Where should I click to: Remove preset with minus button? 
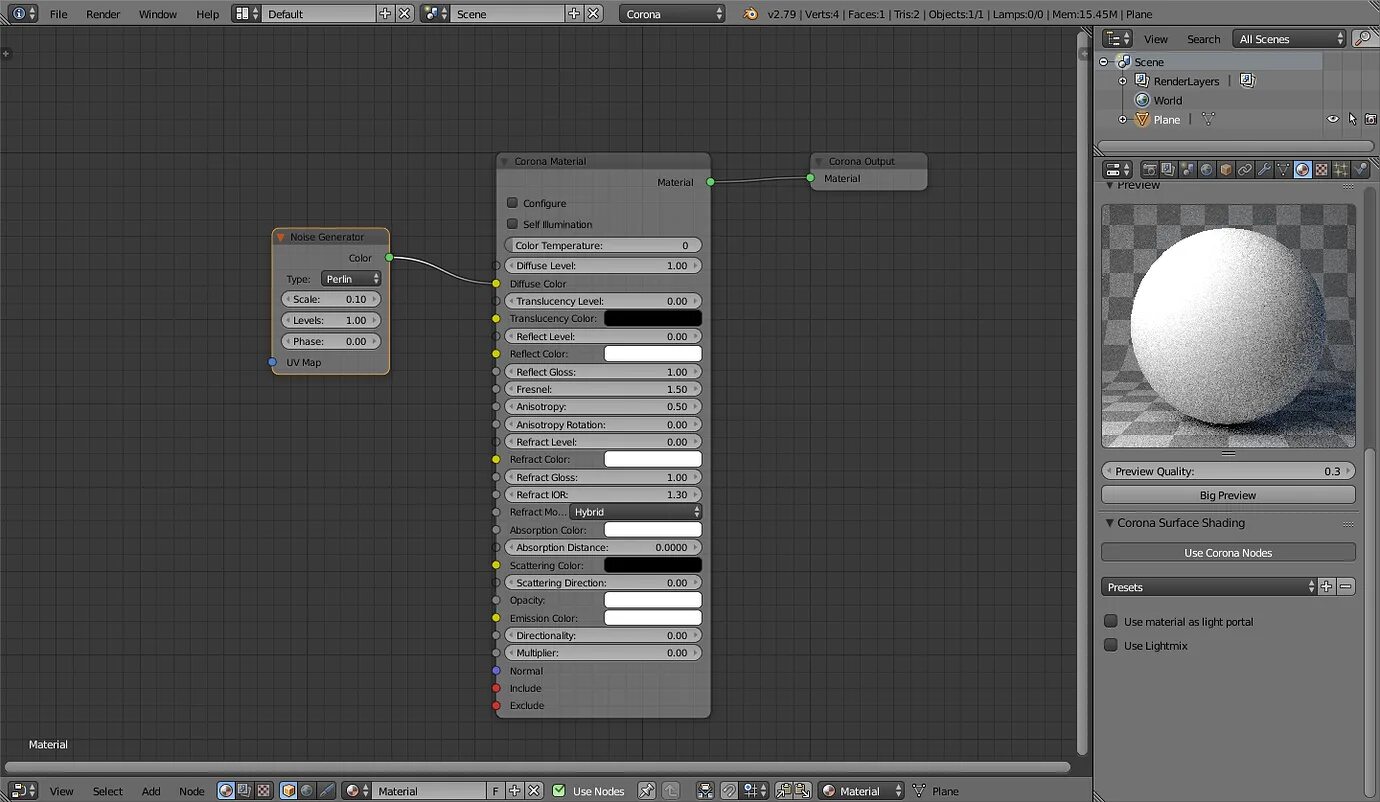(x=1346, y=587)
